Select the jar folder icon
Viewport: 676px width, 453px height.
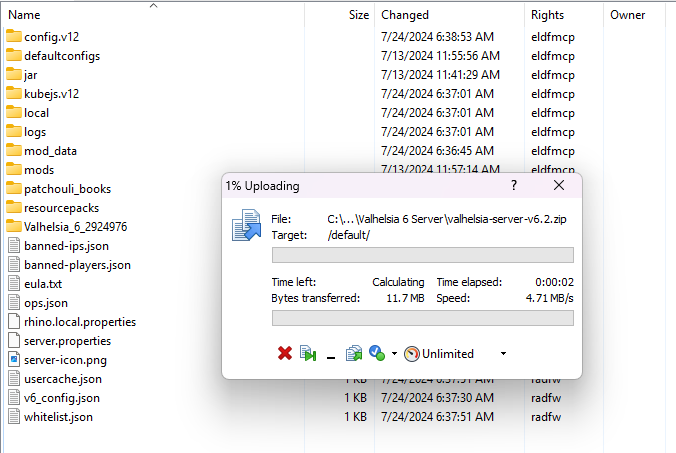tap(14, 74)
